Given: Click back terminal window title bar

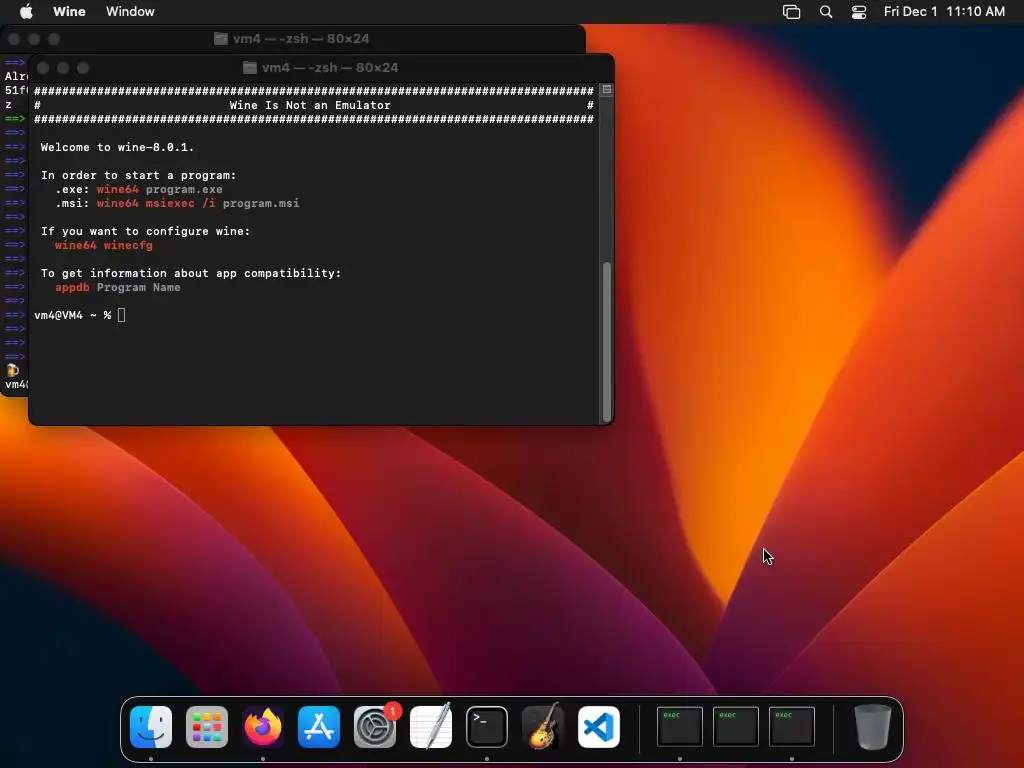Looking at the screenshot, I should point(293,39).
